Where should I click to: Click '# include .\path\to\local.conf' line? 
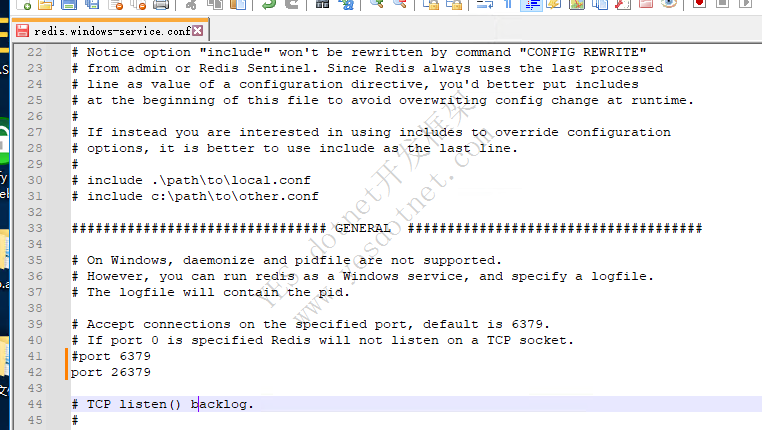point(191,180)
